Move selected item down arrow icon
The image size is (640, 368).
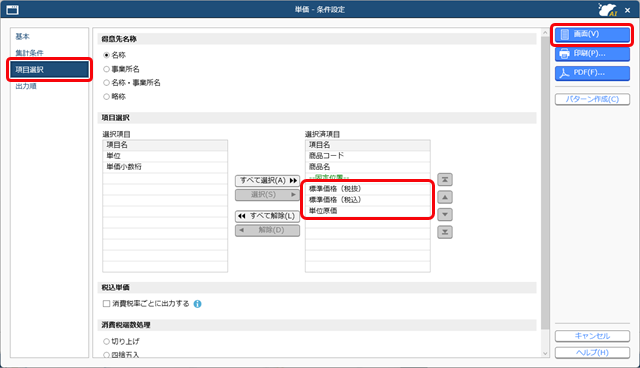click(445, 215)
